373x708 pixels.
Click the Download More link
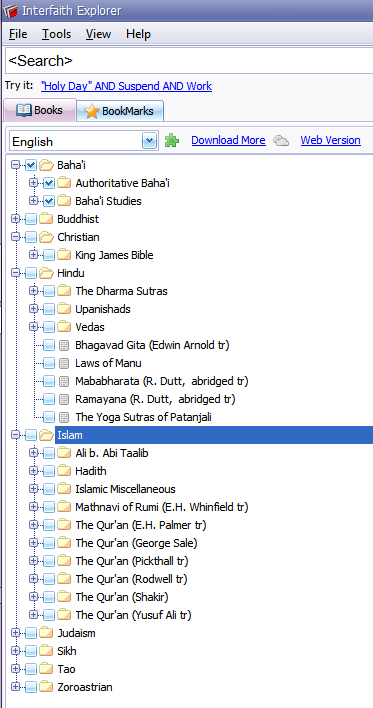pyautogui.click(x=228, y=140)
